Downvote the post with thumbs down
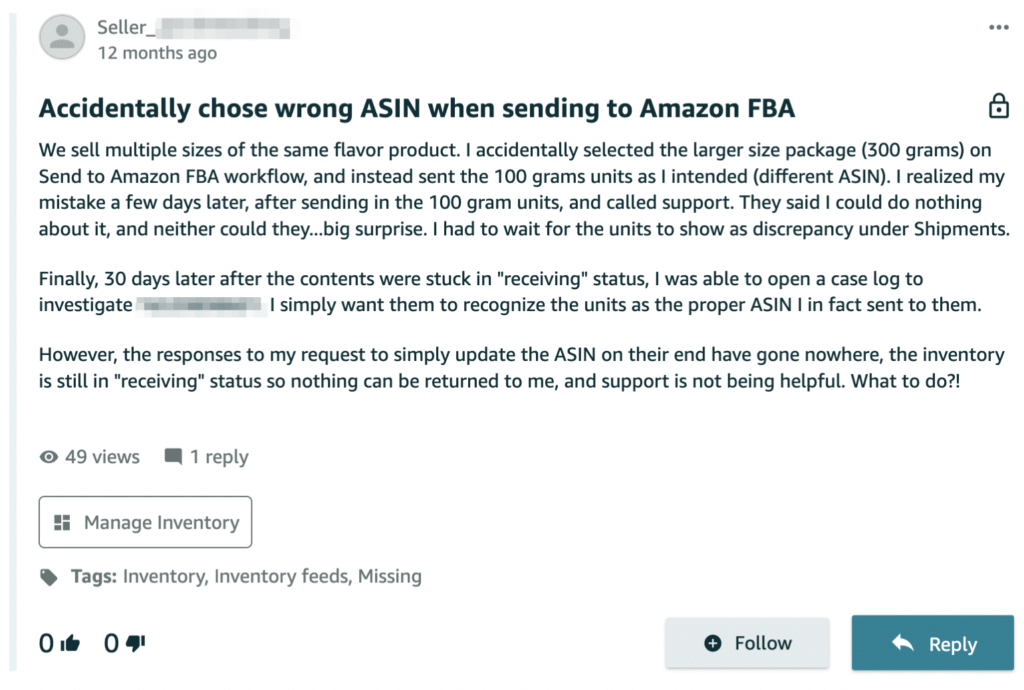This screenshot has width=1024, height=690. [x=136, y=644]
